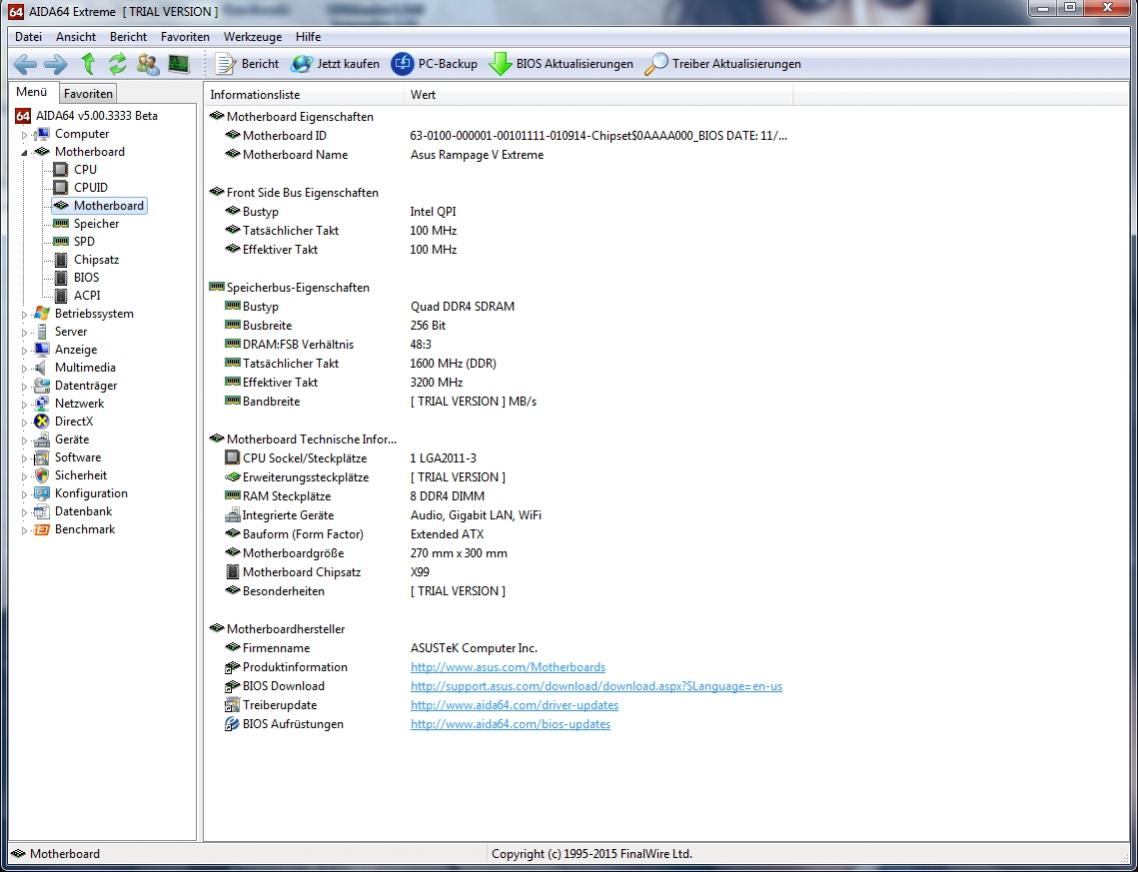Expand the Betriebssystem tree node
Screen dimensions: 1138x872
pyautogui.click(x=24, y=314)
